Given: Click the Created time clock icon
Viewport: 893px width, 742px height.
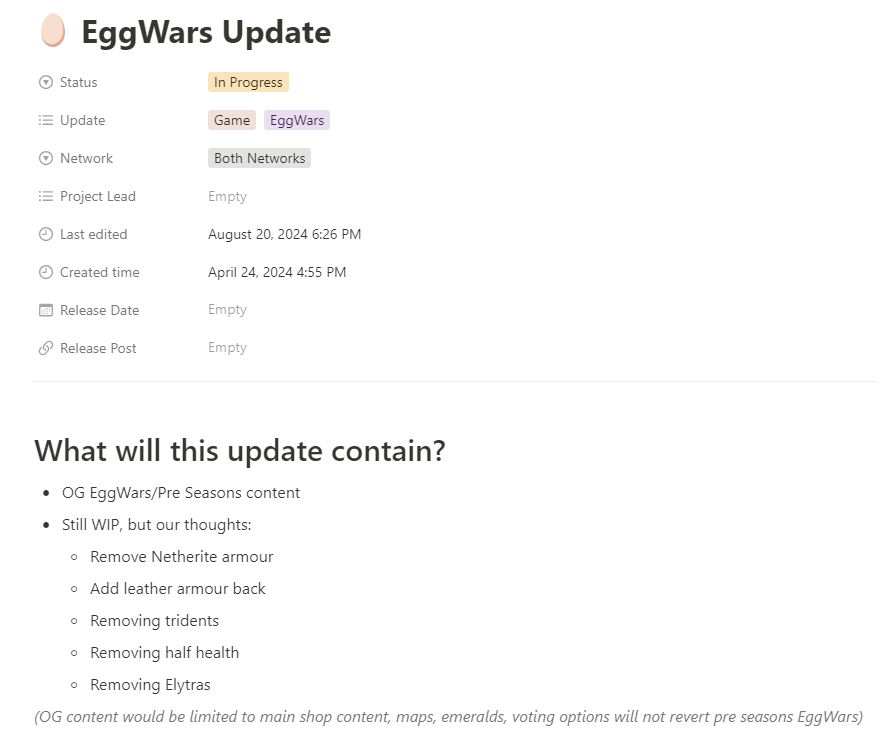Looking at the screenshot, I should (x=46, y=272).
